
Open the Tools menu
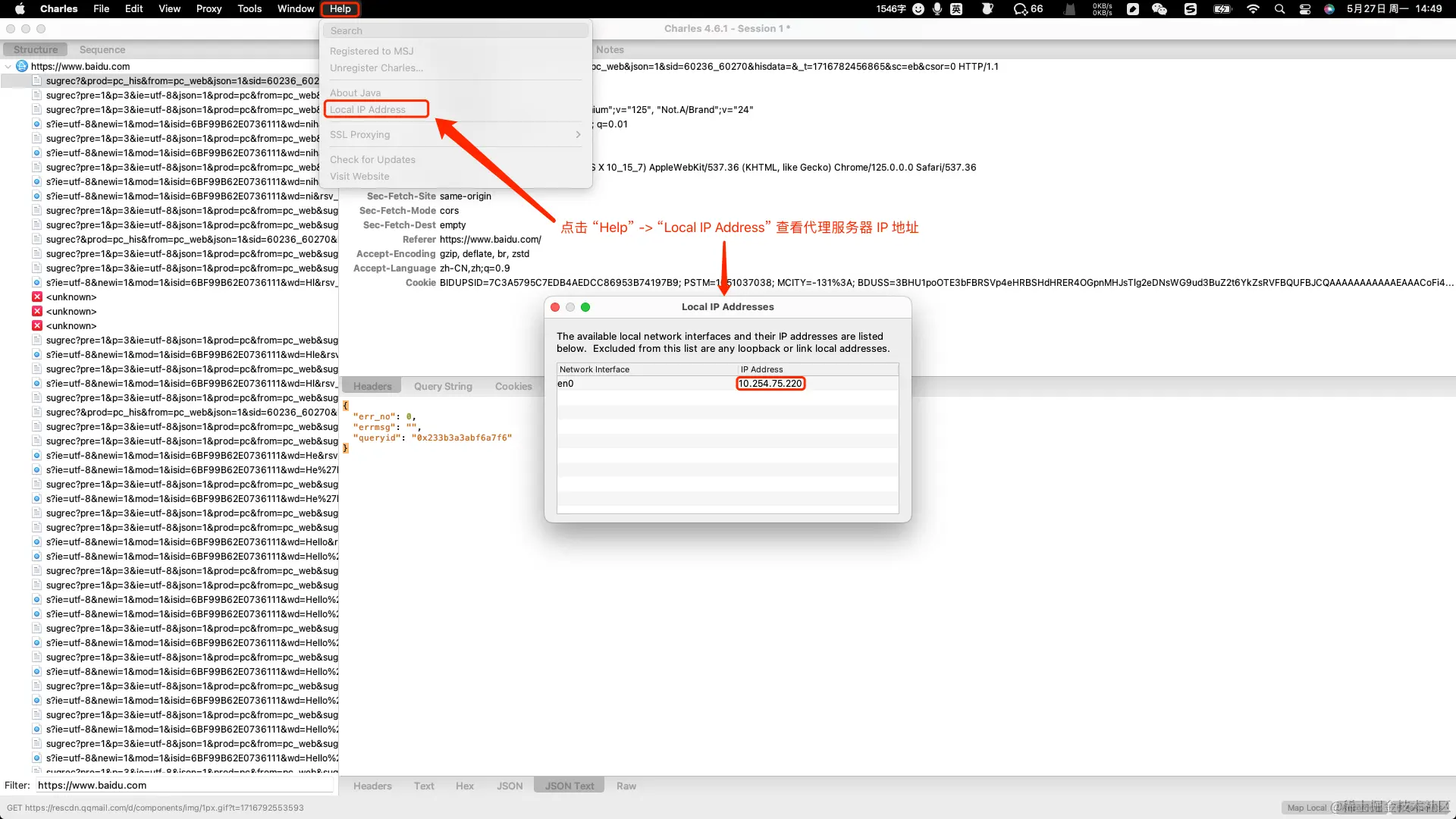249,9
